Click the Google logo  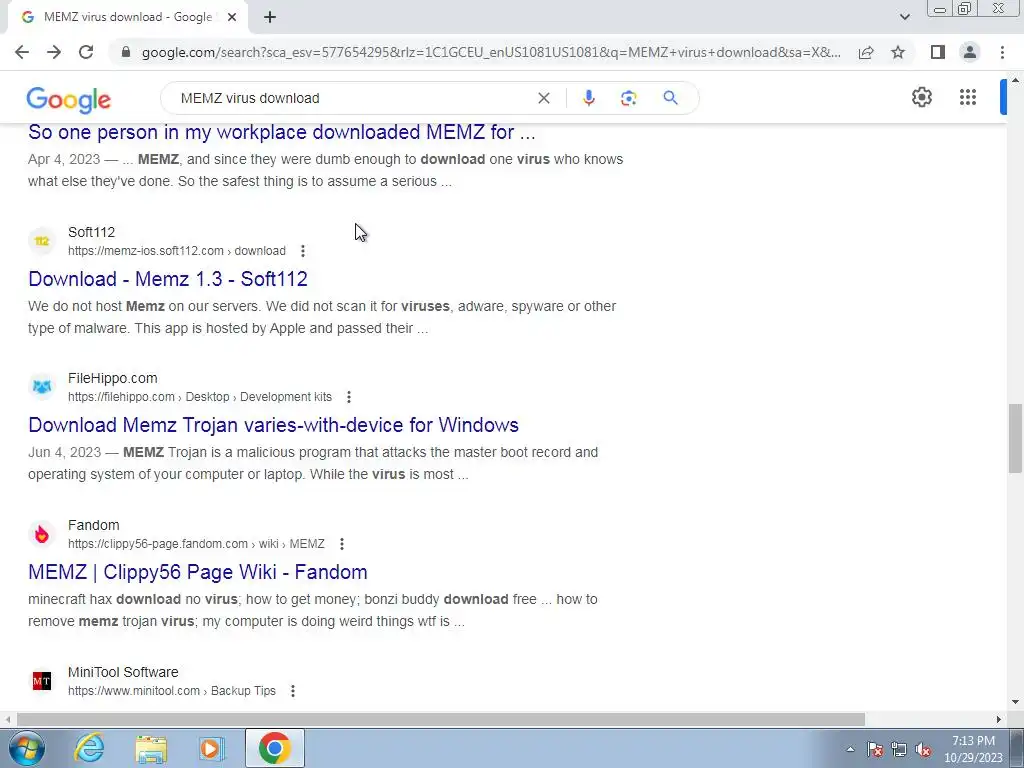coord(69,100)
